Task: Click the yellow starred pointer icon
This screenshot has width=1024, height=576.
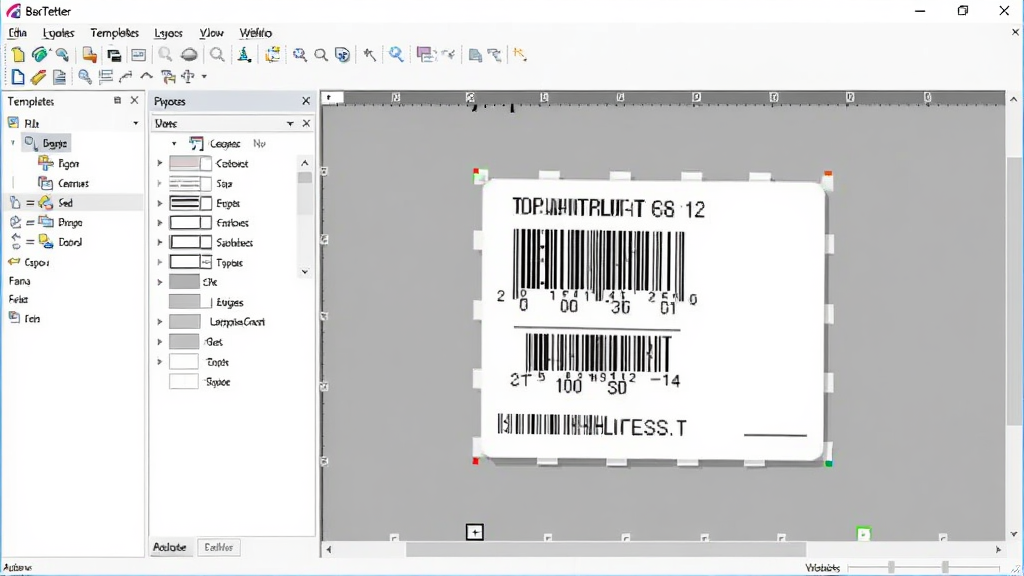Action: [520, 54]
